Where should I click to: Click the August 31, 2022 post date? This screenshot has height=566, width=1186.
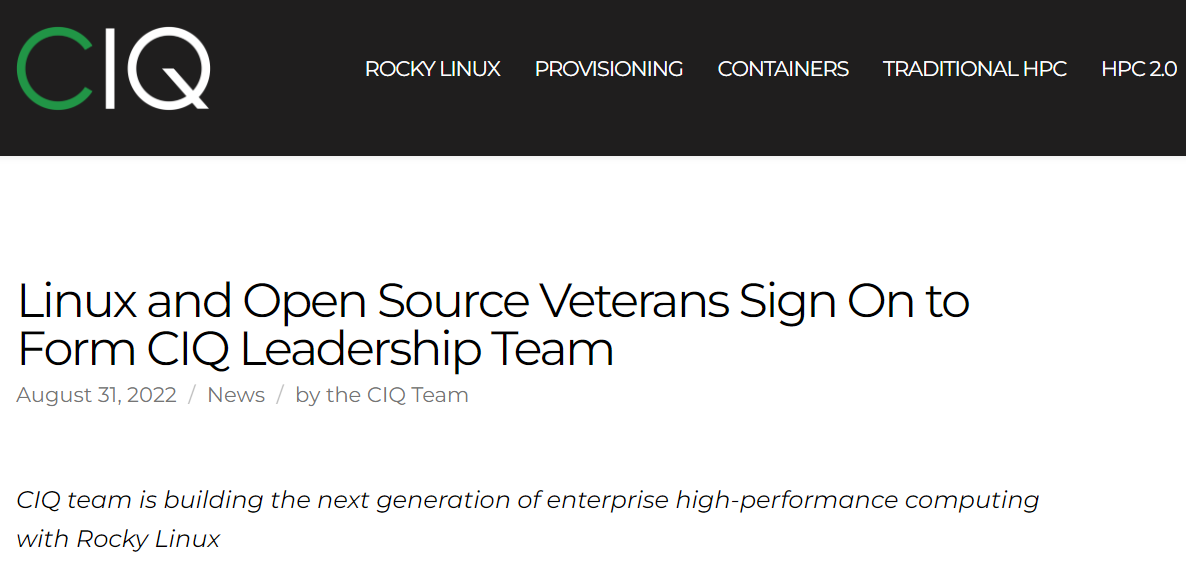click(96, 395)
